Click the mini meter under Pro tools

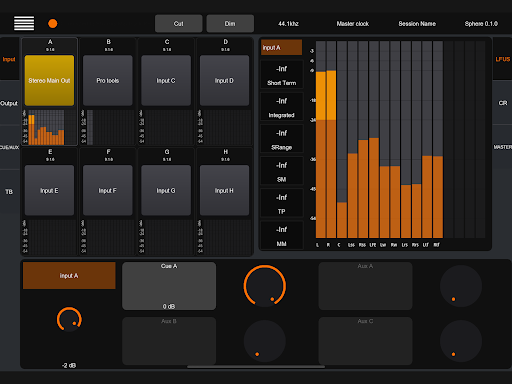tap(108, 127)
